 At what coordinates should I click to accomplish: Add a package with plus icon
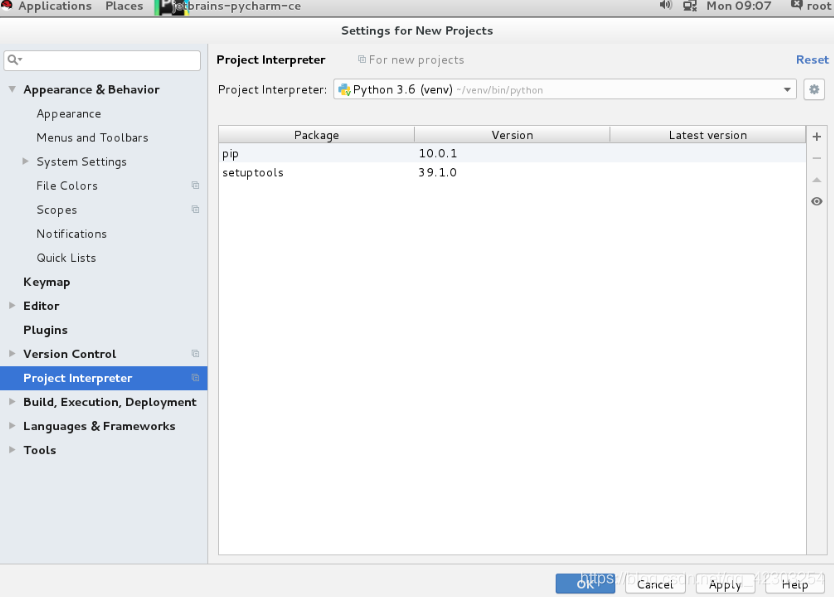point(816,137)
